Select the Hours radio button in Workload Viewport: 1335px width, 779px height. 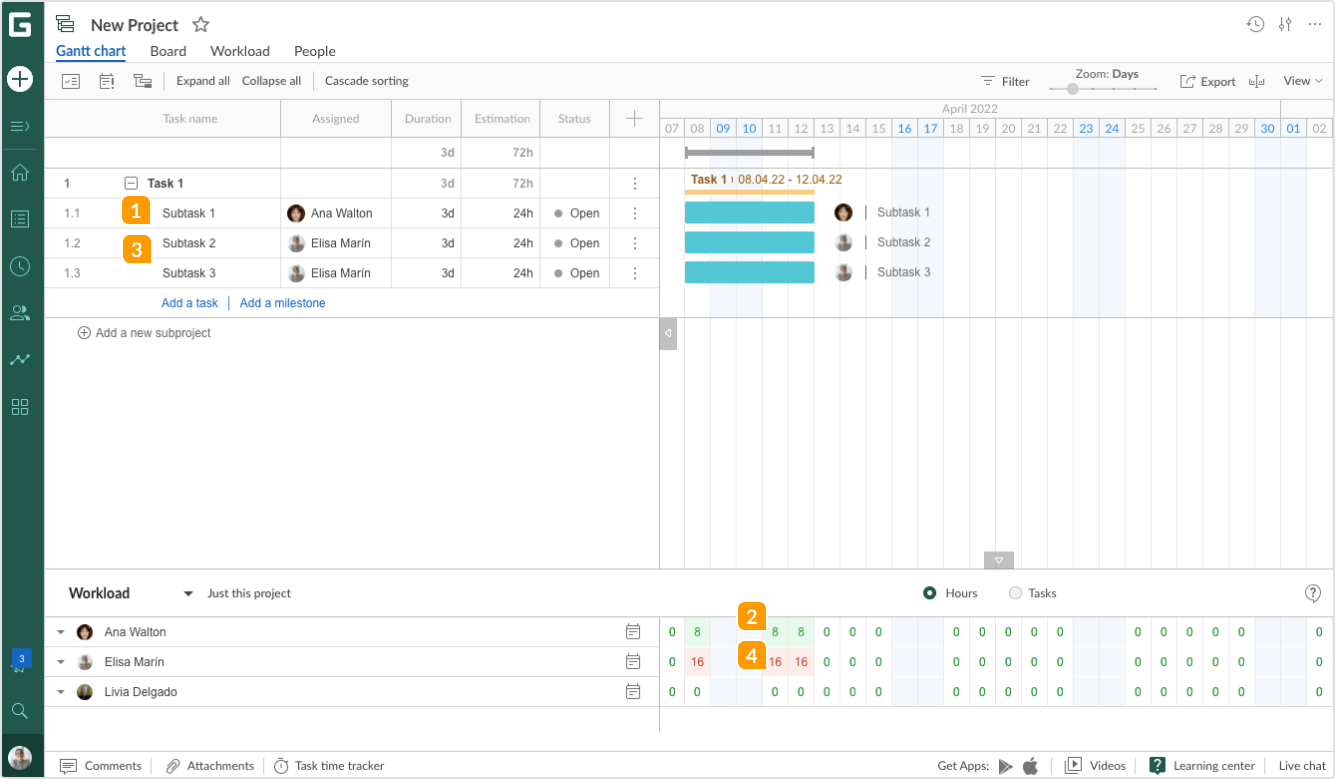[927, 592]
